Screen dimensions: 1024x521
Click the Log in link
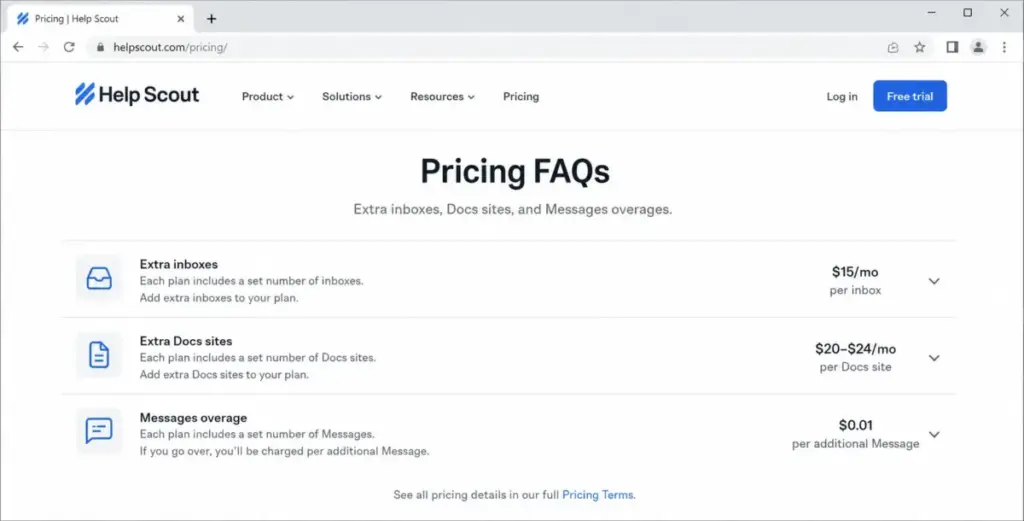click(x=842, y=97)
